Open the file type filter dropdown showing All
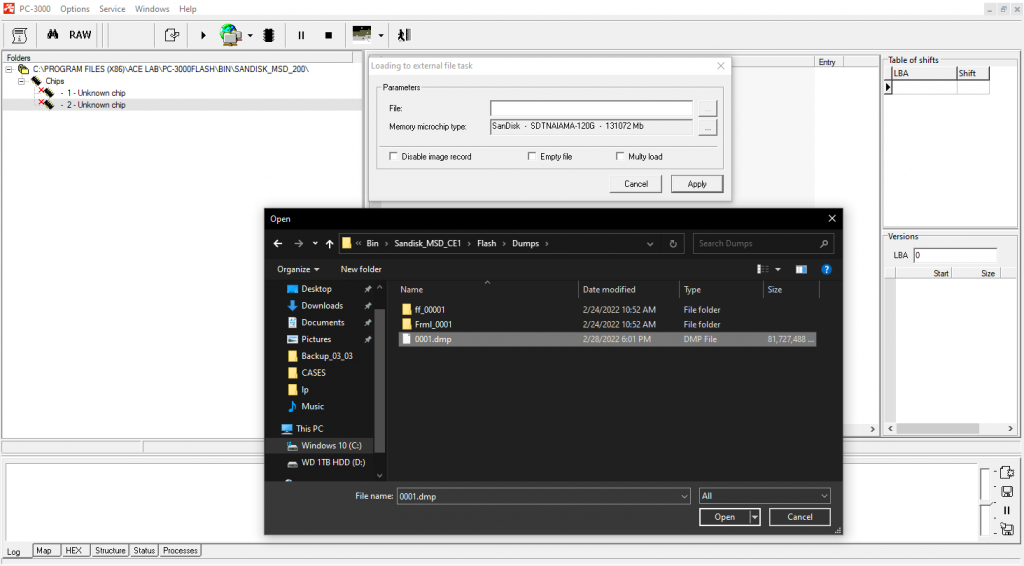Image resolution: width=1024 pixels, height=566 pixels. (x=765, y=496)
